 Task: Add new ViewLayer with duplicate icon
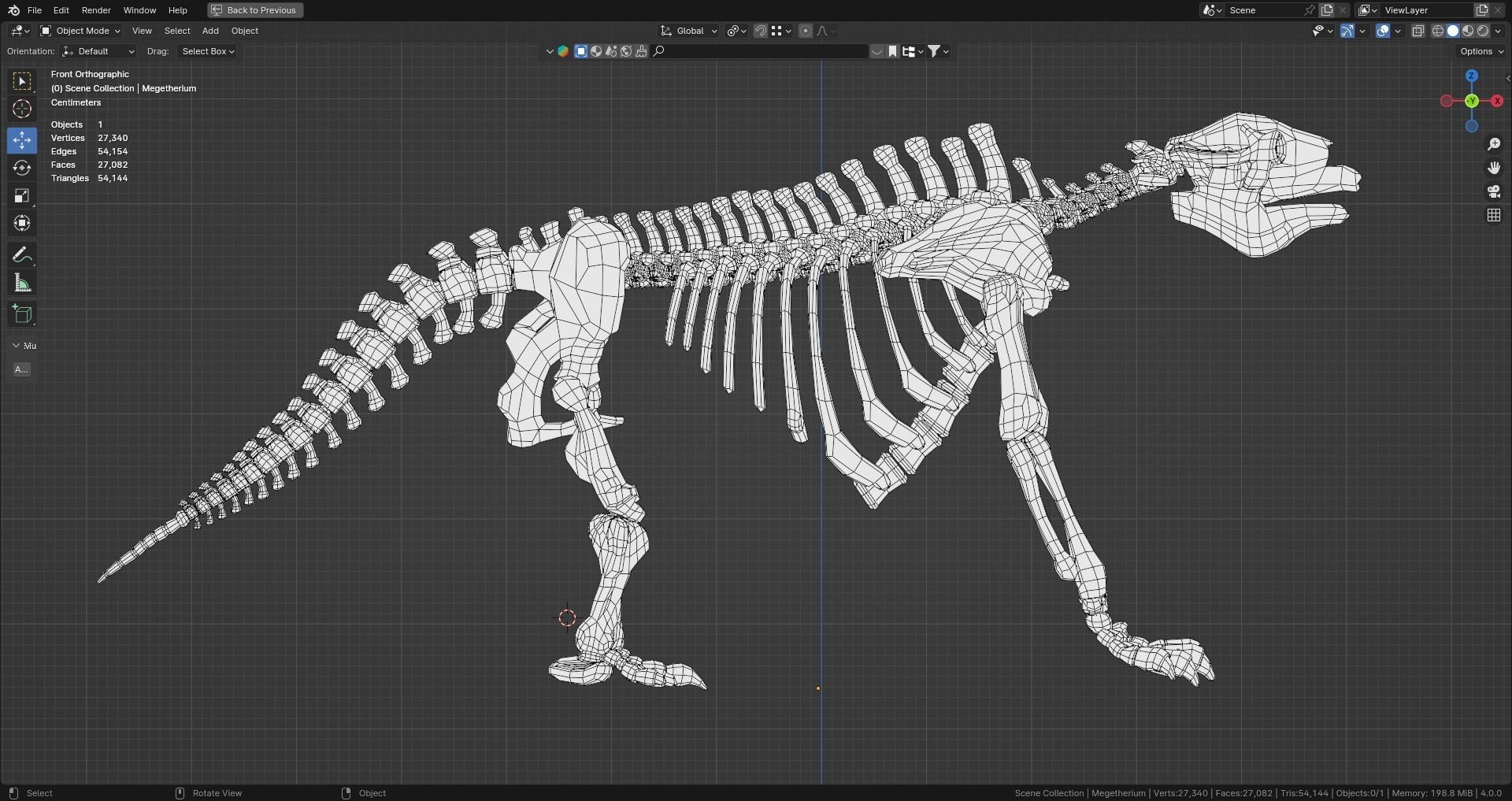(1481, 10)
